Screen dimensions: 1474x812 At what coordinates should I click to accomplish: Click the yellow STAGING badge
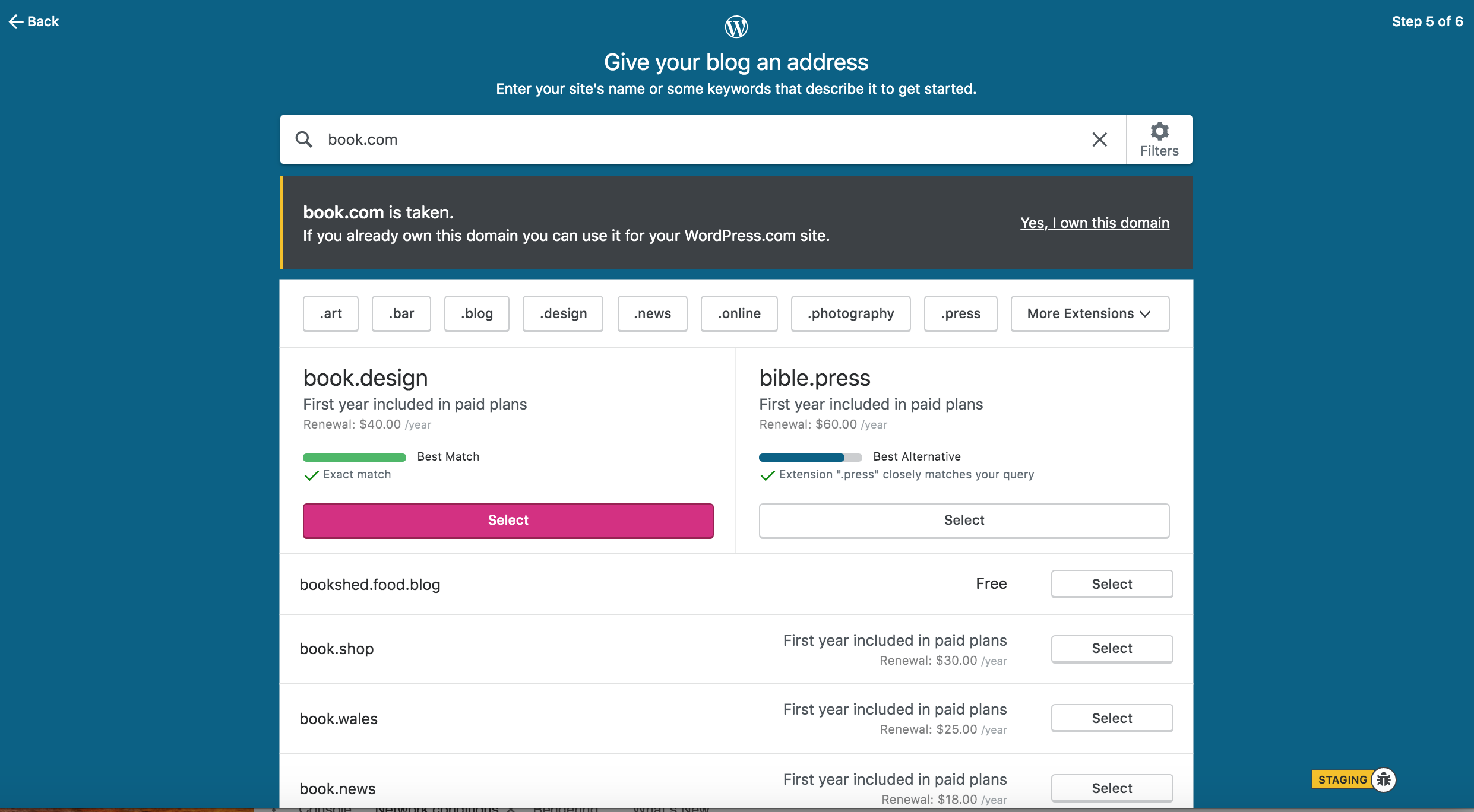(x=1342, y=779)
